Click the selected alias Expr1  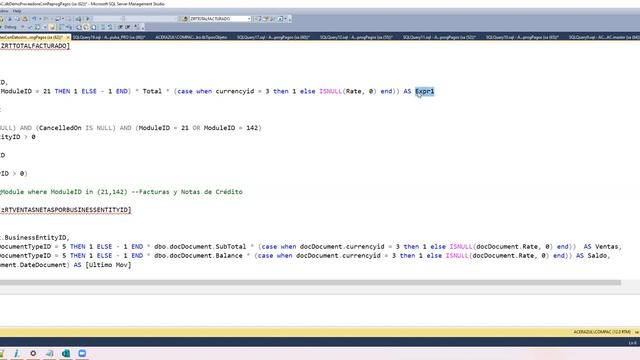(x=424, y=91)
